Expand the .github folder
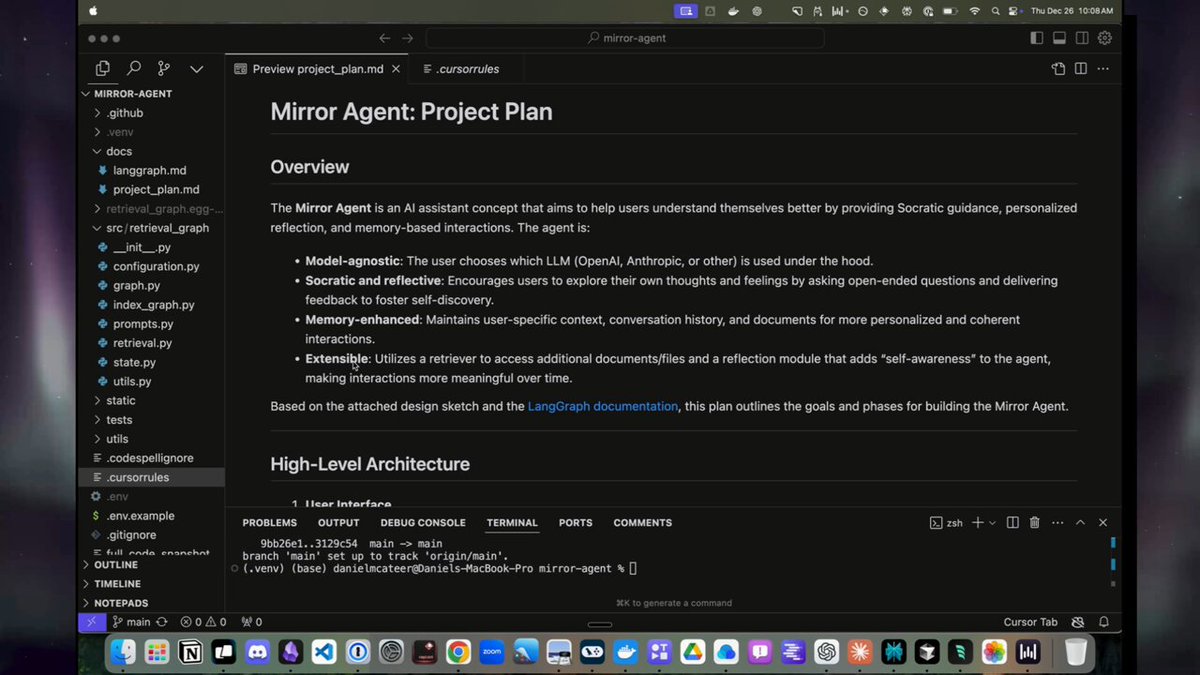This screenshot has height=675, width=1200. pyautogui.click(x=151, y=113)
